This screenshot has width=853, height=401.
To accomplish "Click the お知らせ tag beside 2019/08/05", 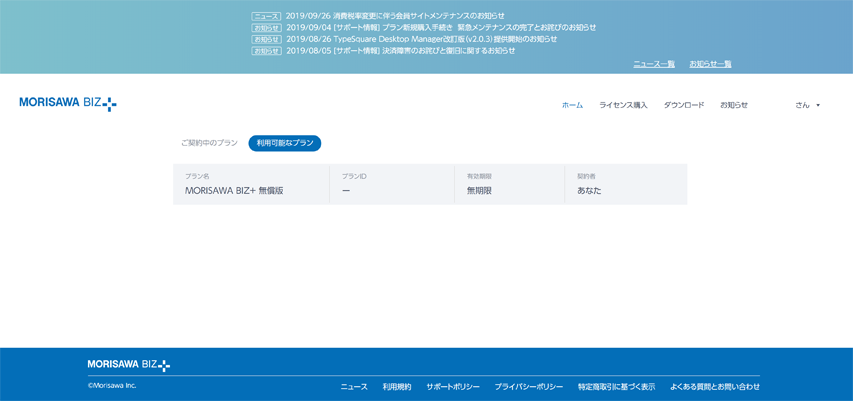I will click(267, 51).
